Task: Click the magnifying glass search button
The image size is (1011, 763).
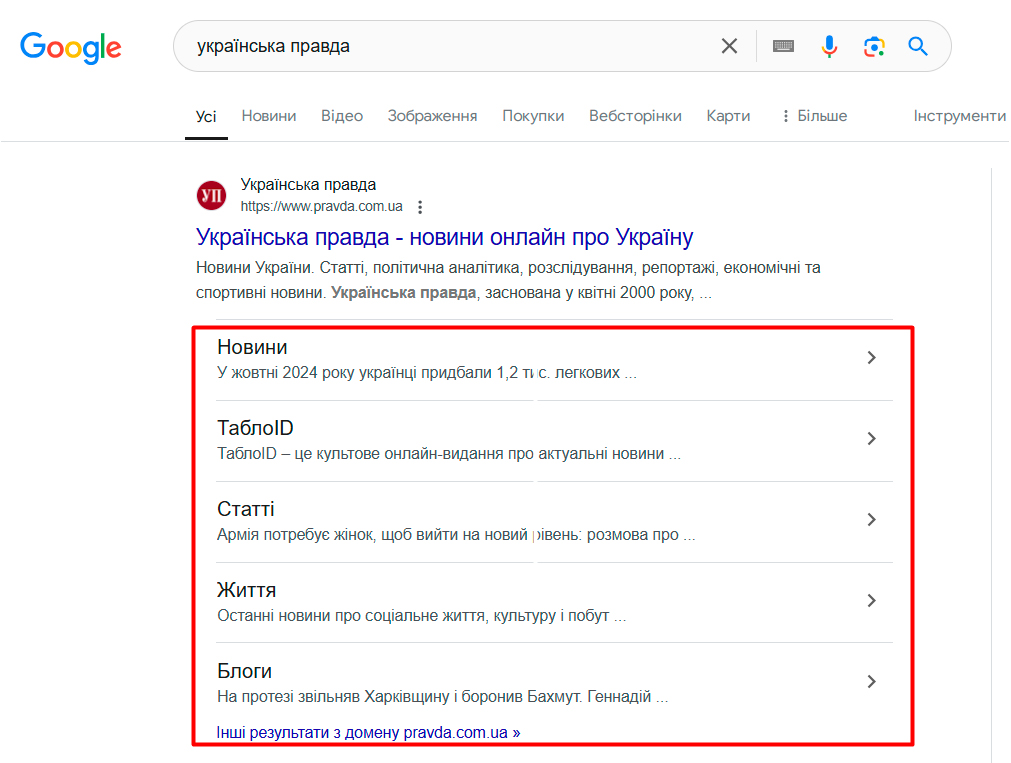Action: pyautogui.click(x=918, y=46)
